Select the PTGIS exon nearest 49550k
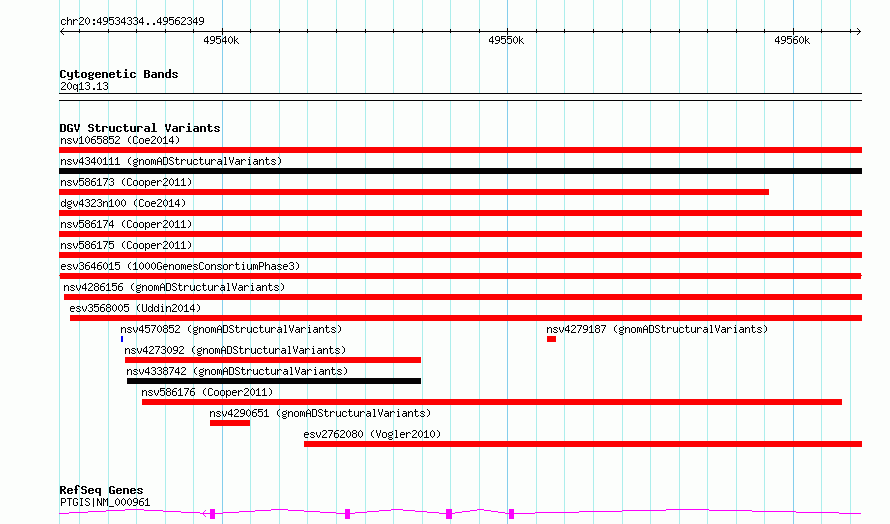Screen dimensions: 890x524 tap(511, 514)
